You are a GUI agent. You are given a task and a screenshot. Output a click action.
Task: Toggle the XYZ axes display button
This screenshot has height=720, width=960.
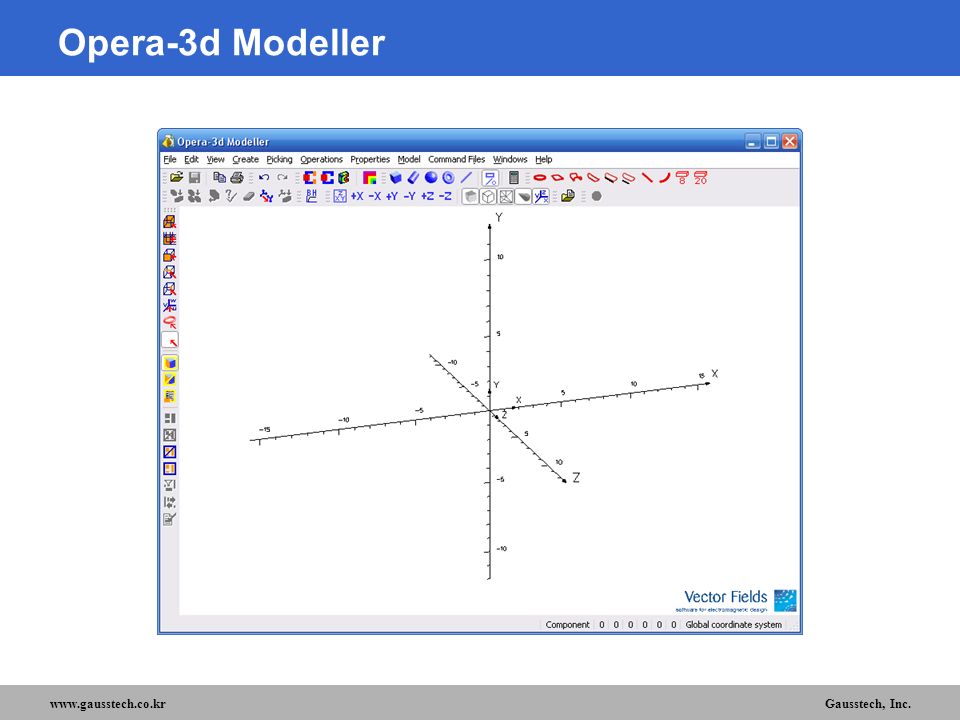pos(541,197)
